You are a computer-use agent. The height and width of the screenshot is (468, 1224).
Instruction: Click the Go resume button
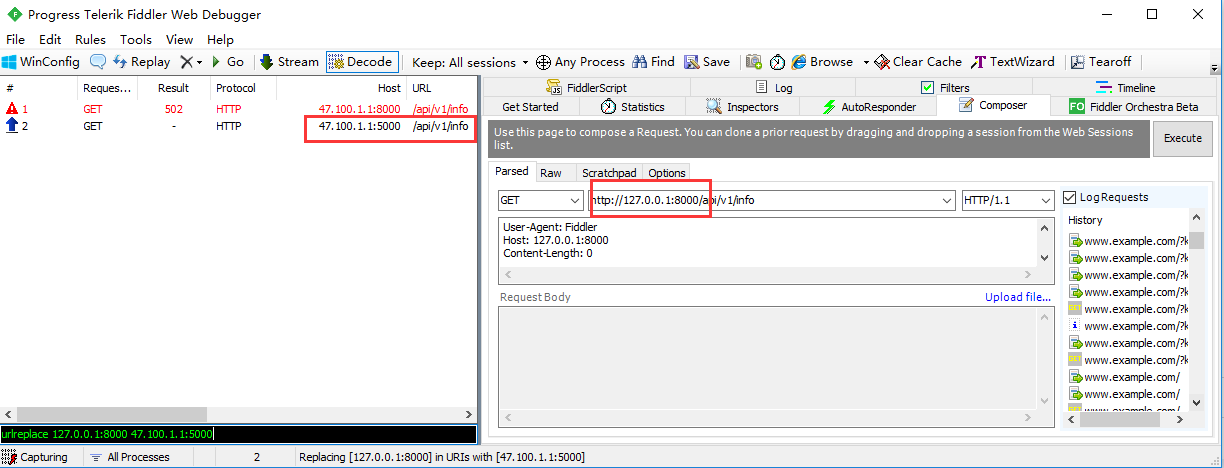(228, 62)
